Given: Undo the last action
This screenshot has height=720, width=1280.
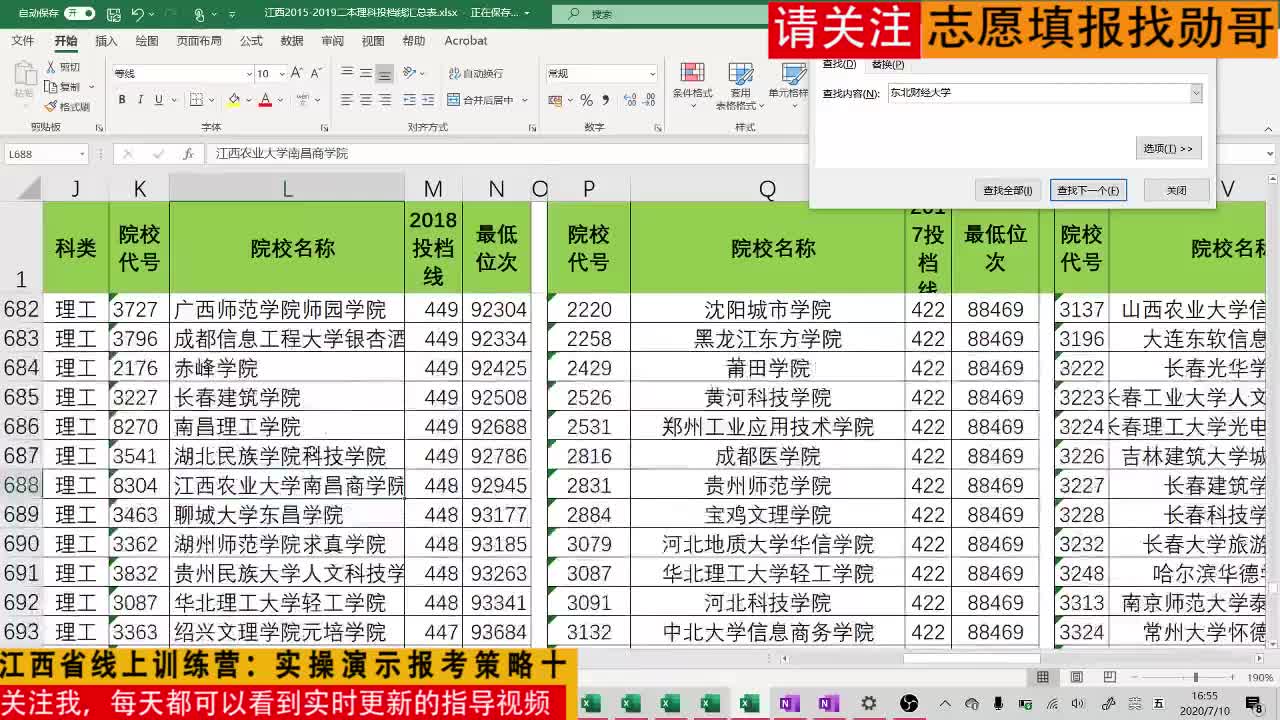Looking at the screenshot, I should (x=137, y=14).
